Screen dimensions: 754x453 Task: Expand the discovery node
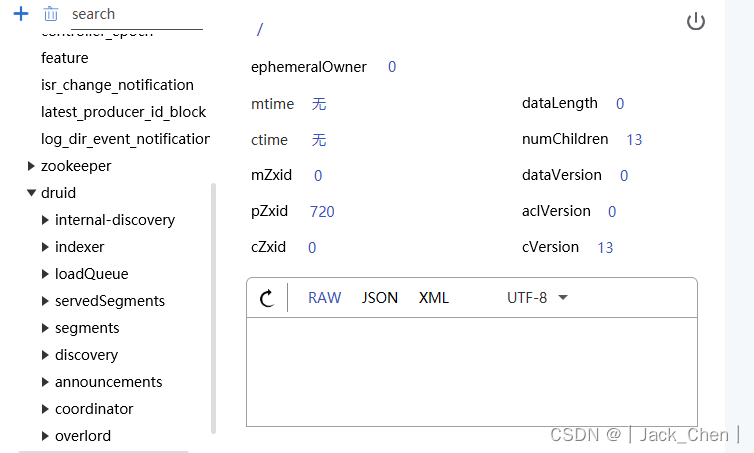click(x=45, y=355)
